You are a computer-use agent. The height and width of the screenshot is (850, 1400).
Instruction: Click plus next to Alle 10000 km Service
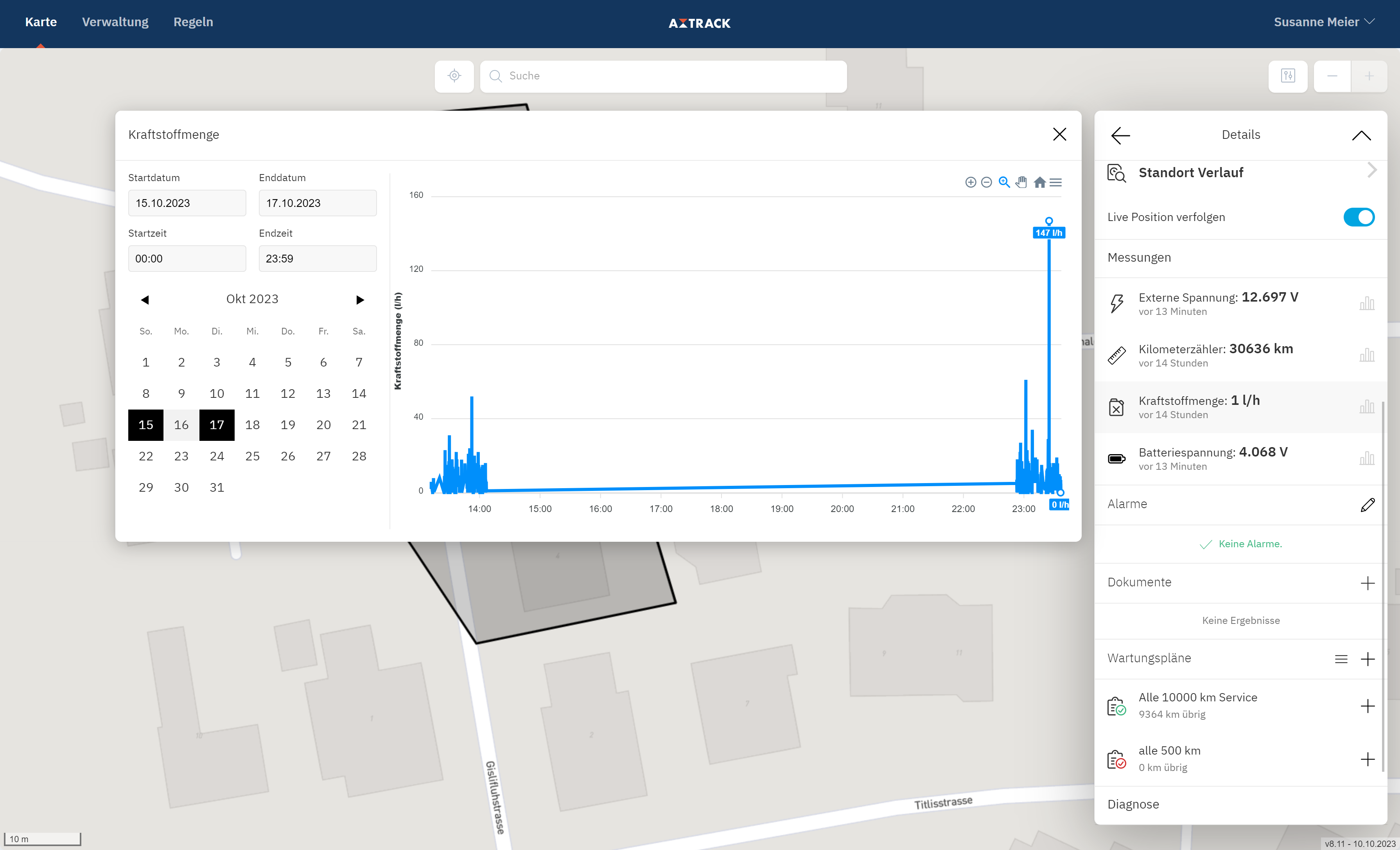[1368, 706]
